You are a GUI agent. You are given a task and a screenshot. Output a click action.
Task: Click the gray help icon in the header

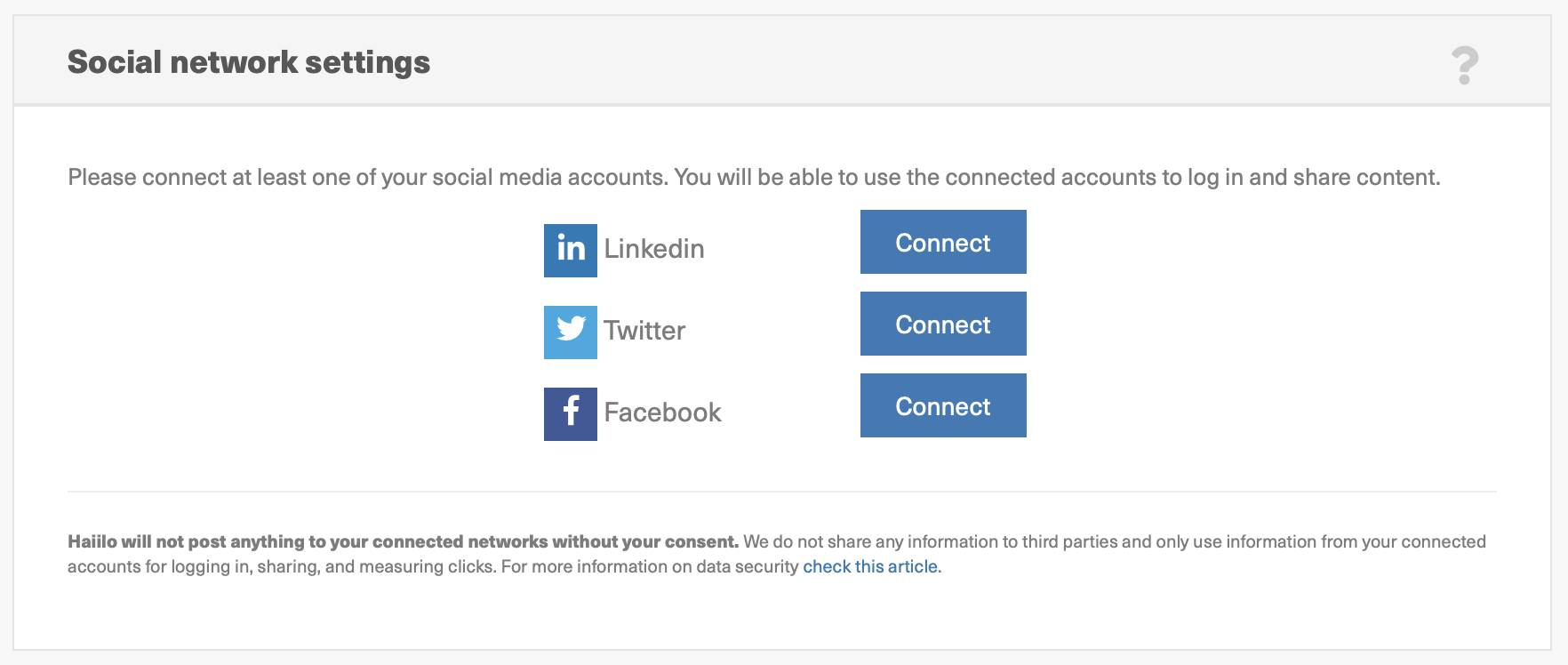click(1466, 64)
